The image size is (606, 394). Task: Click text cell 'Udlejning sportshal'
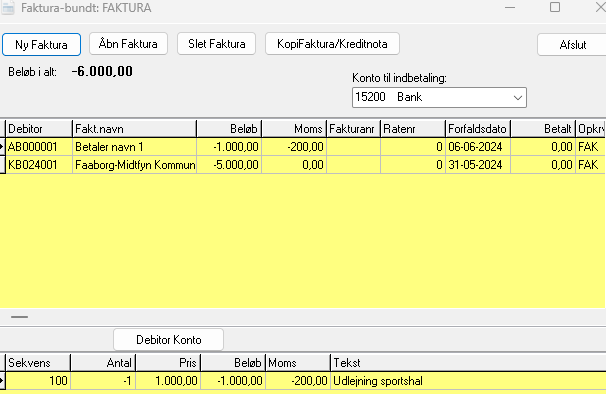click(468, 381)
